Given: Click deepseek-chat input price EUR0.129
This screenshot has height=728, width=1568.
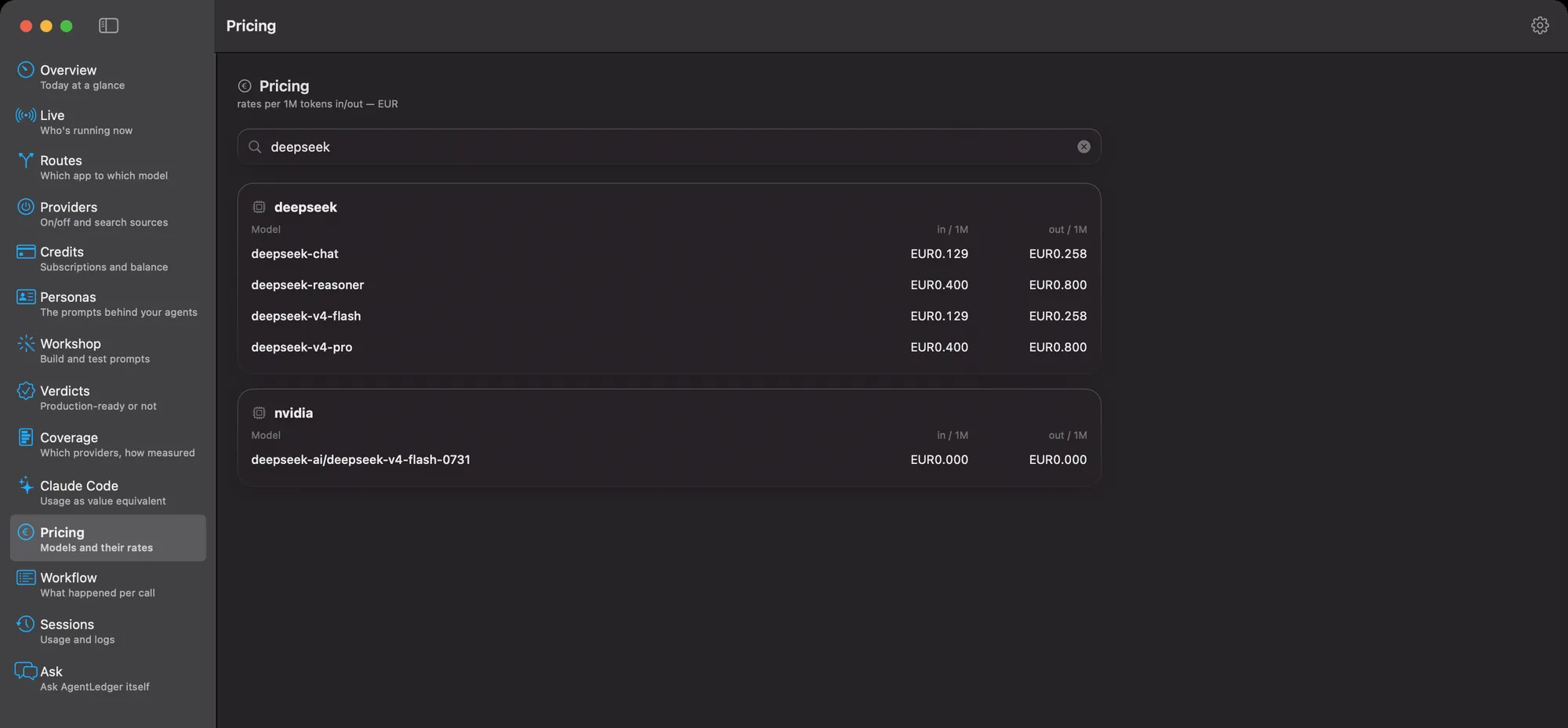Looking at the screenshot, I should click(939, 254).
